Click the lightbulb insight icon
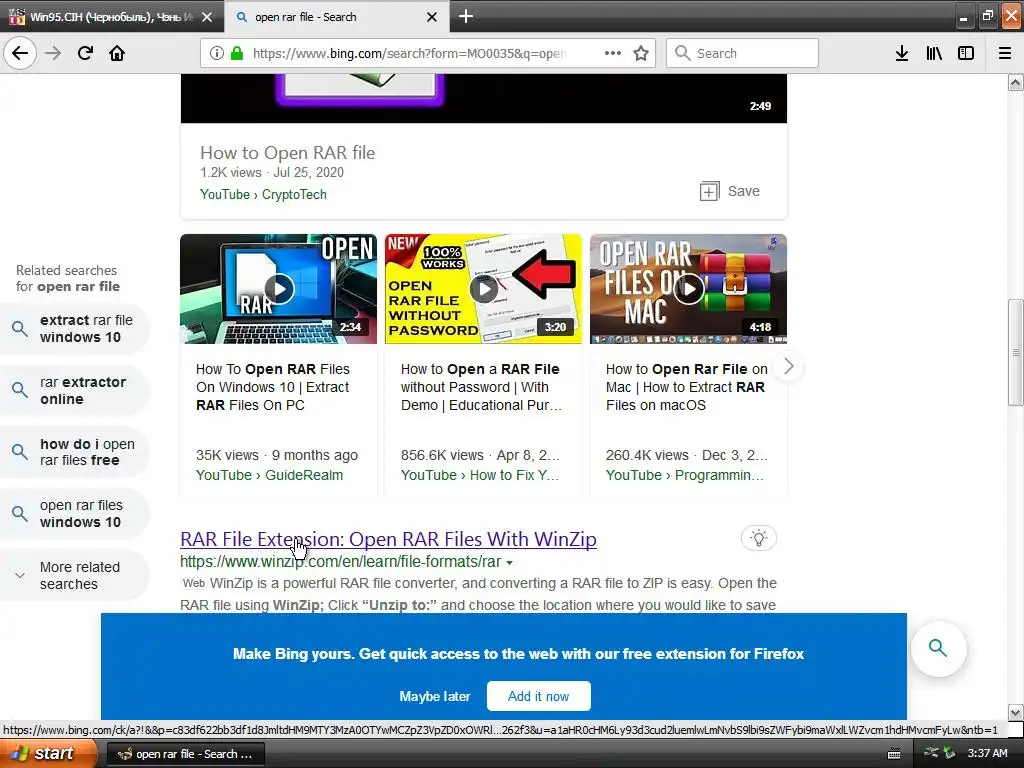Viewport: 1024px width, 768px height. (x=759, y=538)
